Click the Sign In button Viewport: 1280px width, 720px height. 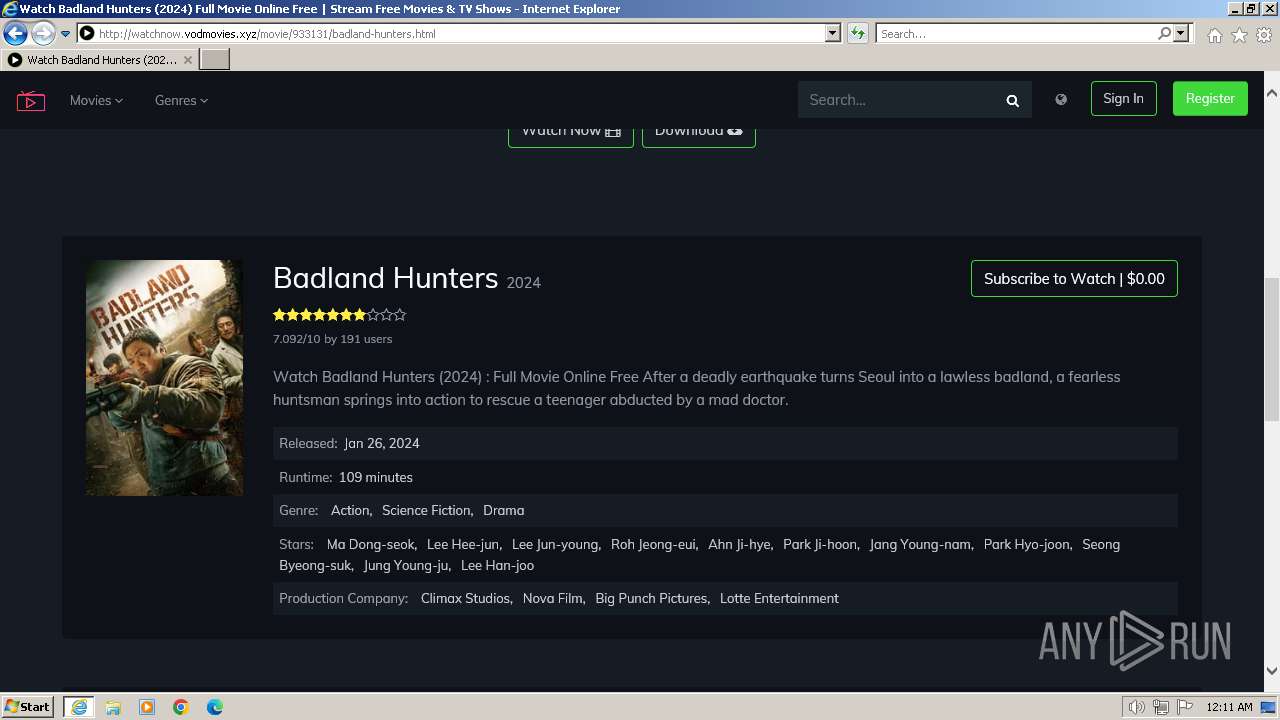click(1123, 98)
